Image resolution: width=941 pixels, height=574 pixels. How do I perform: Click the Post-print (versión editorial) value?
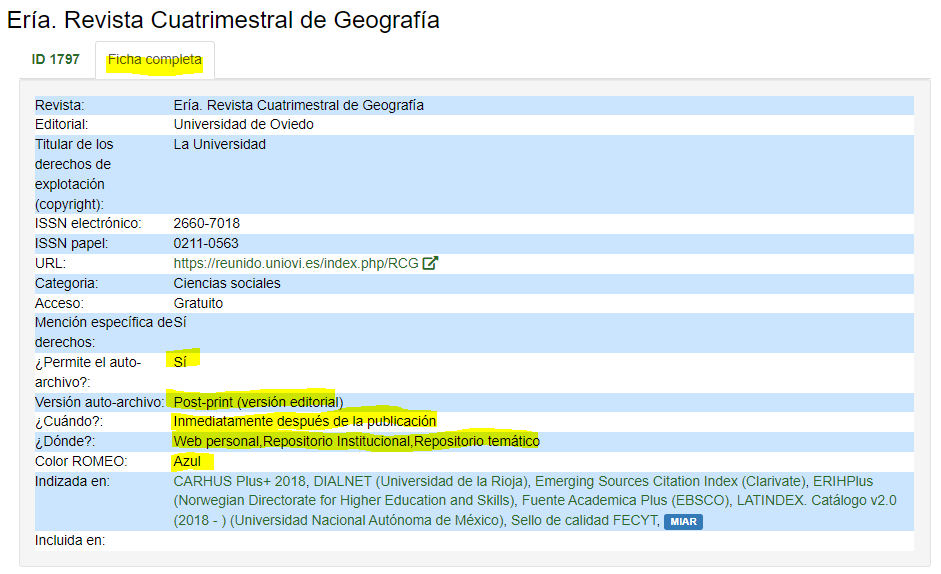(x=258, y=402)
